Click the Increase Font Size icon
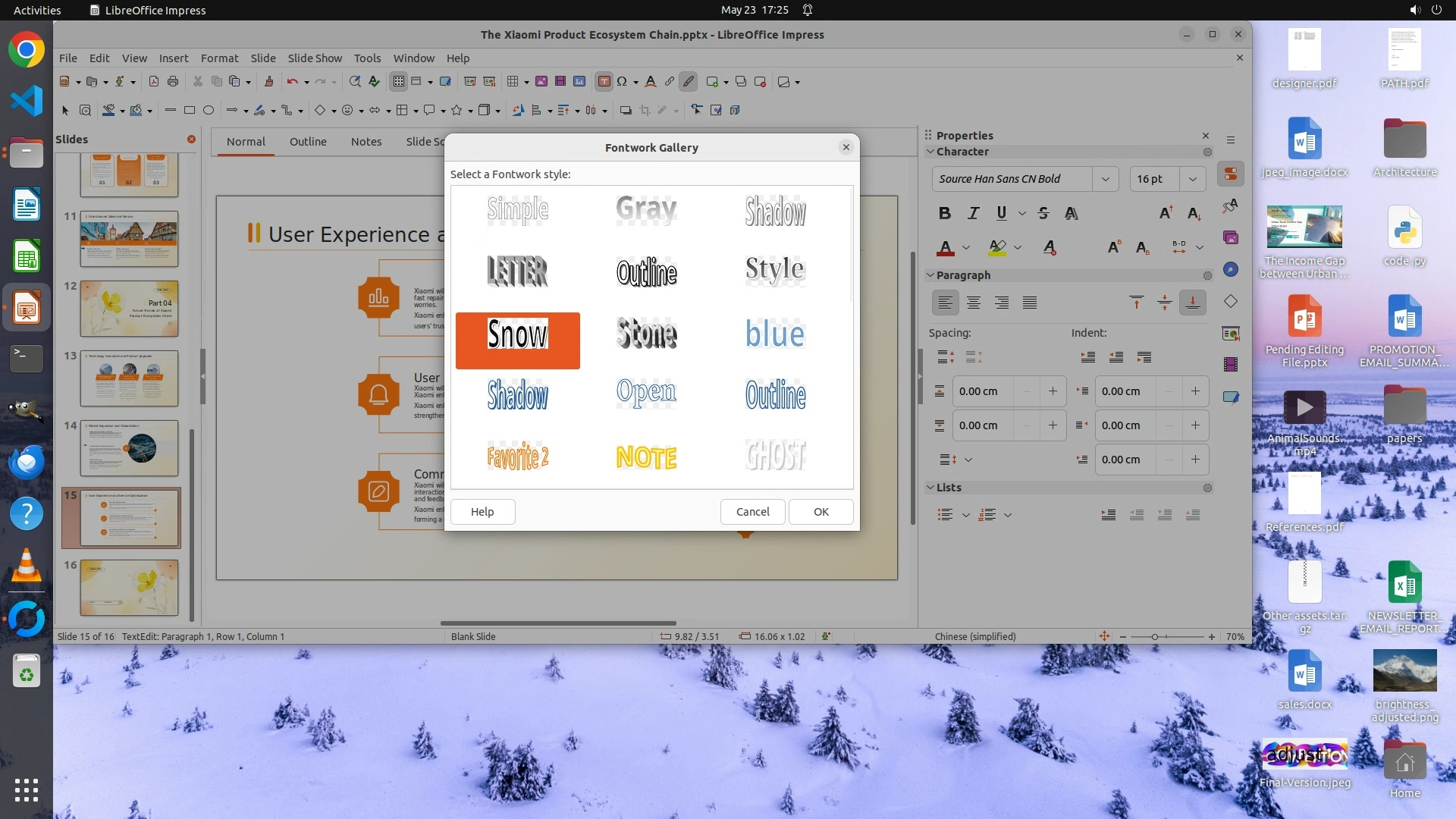This screenshot has height=819, width=1456. pyautogui.click(x=1166, y=213)
